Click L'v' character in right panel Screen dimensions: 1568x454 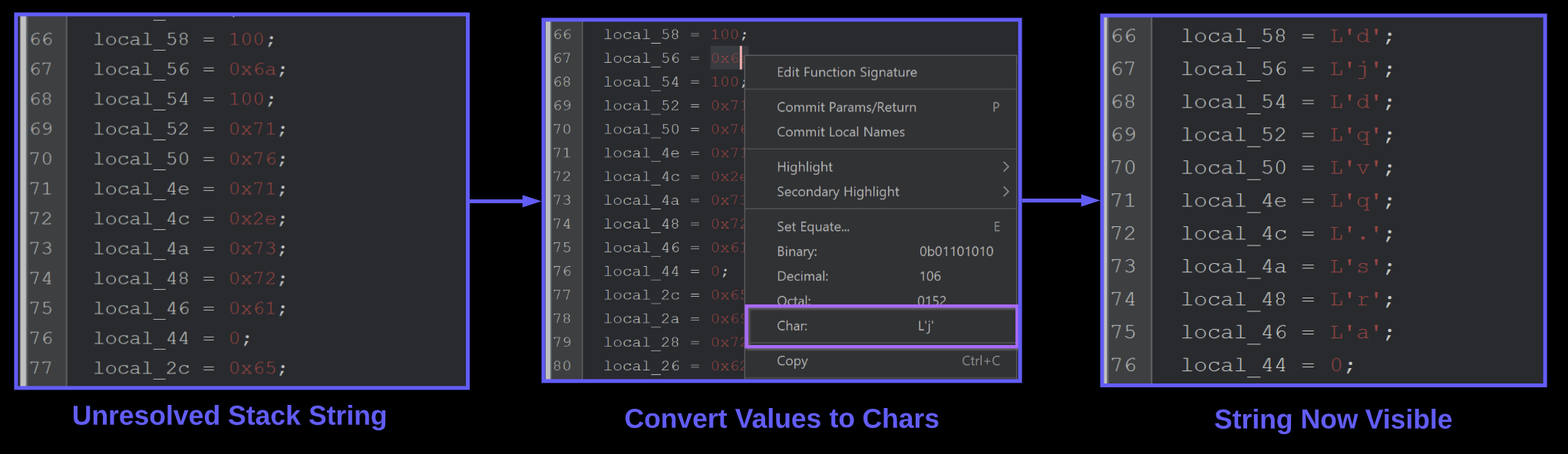[1355, 168]
